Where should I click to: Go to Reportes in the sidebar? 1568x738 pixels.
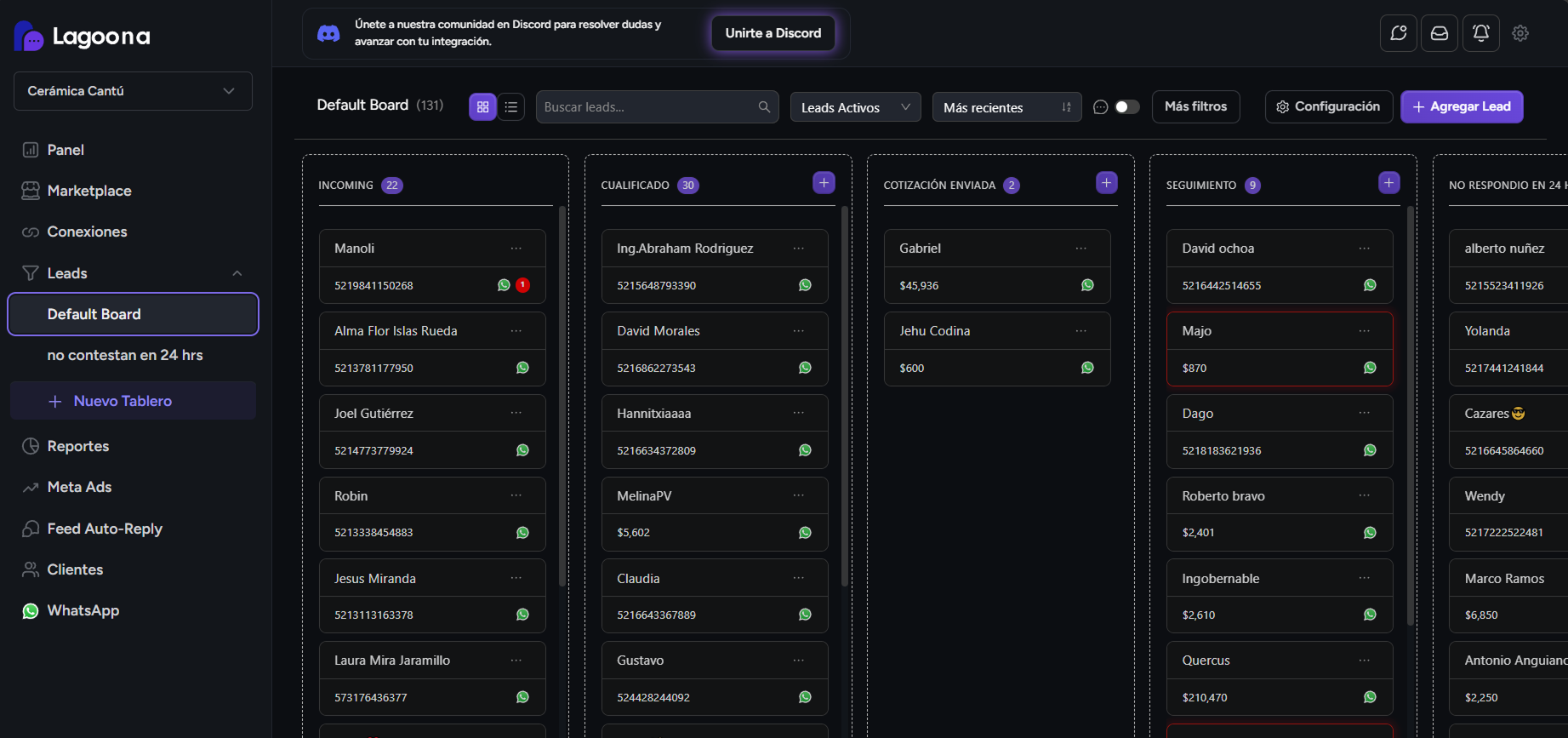click(78, 446)
